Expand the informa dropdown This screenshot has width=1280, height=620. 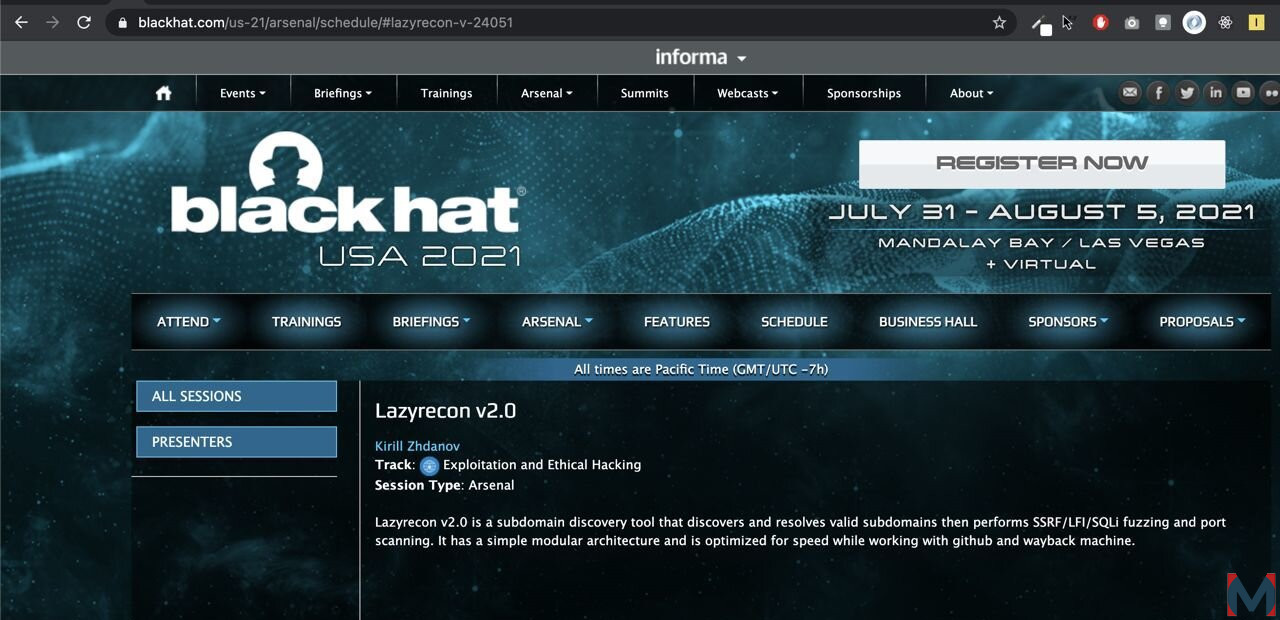click(700, 57)
